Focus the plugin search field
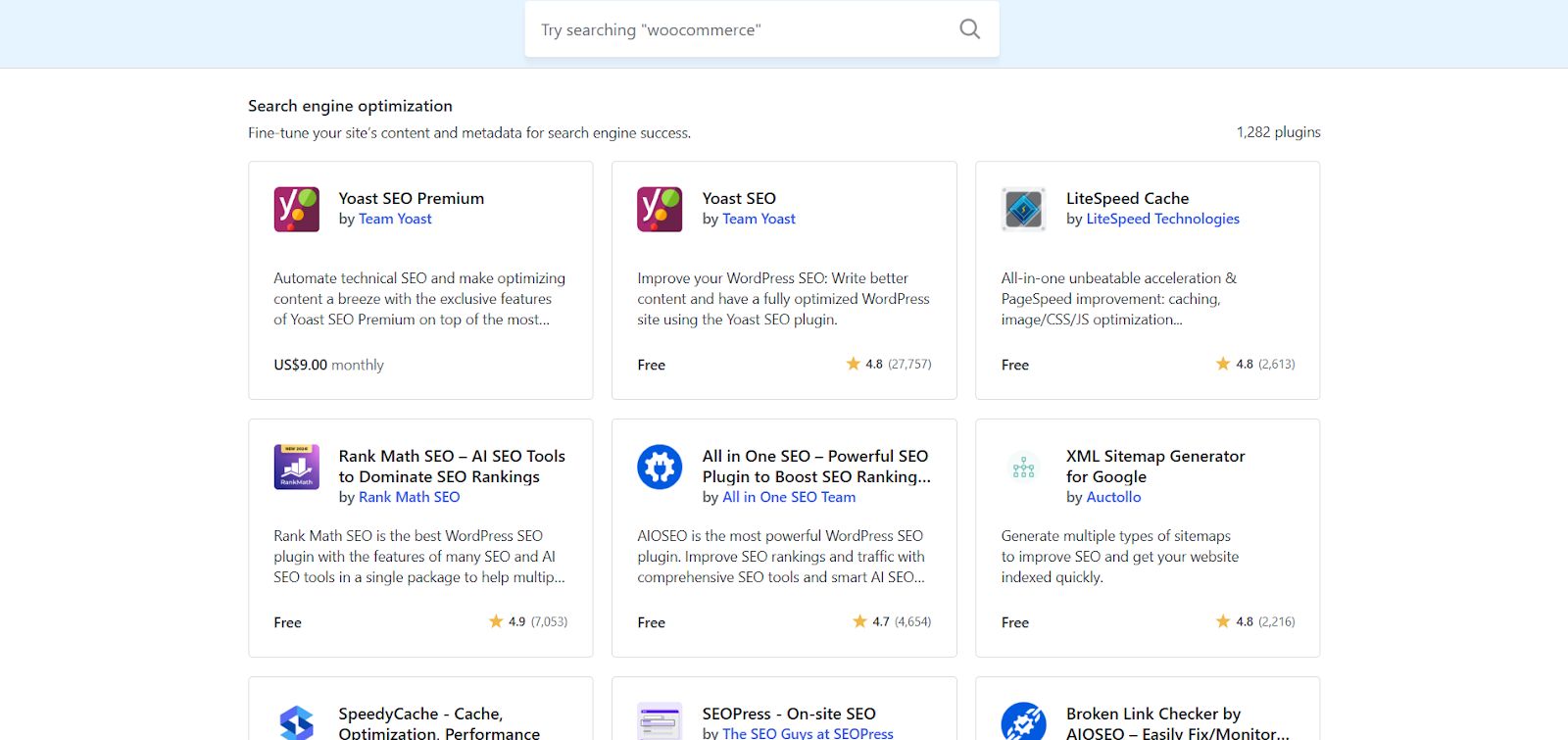 click(x=761, y=29)
